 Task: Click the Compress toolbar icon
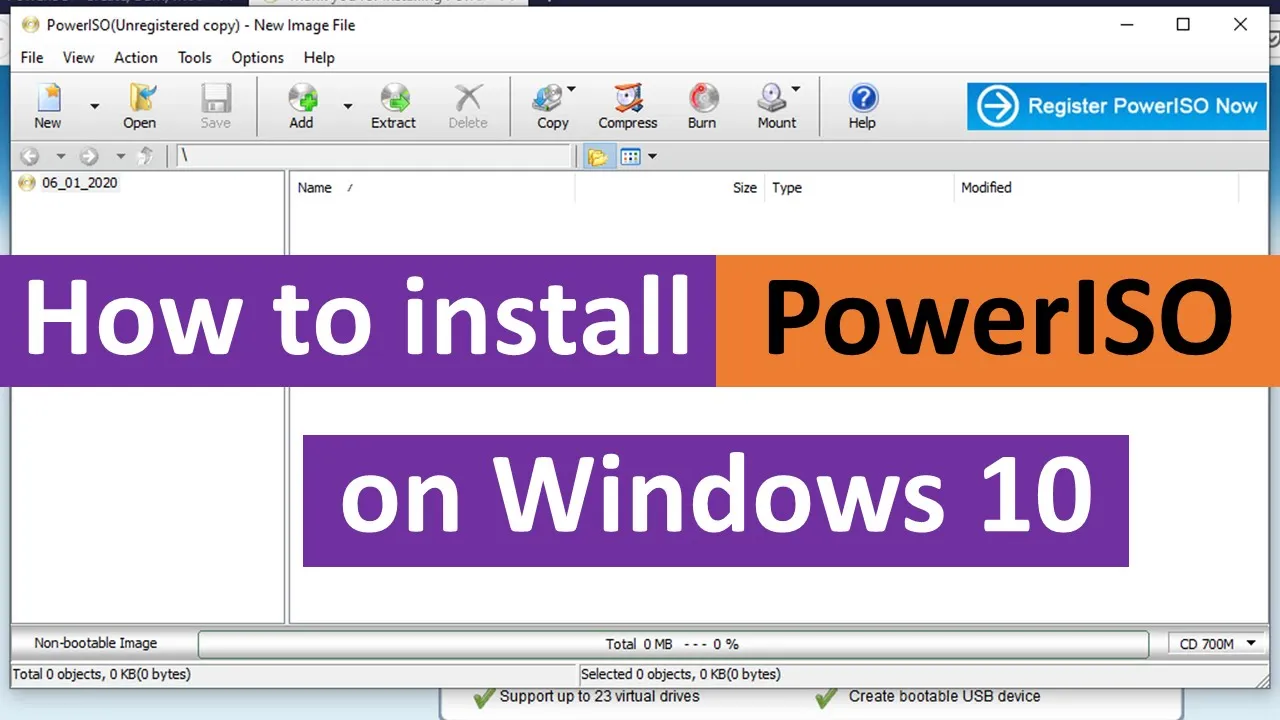click(628, 105)
